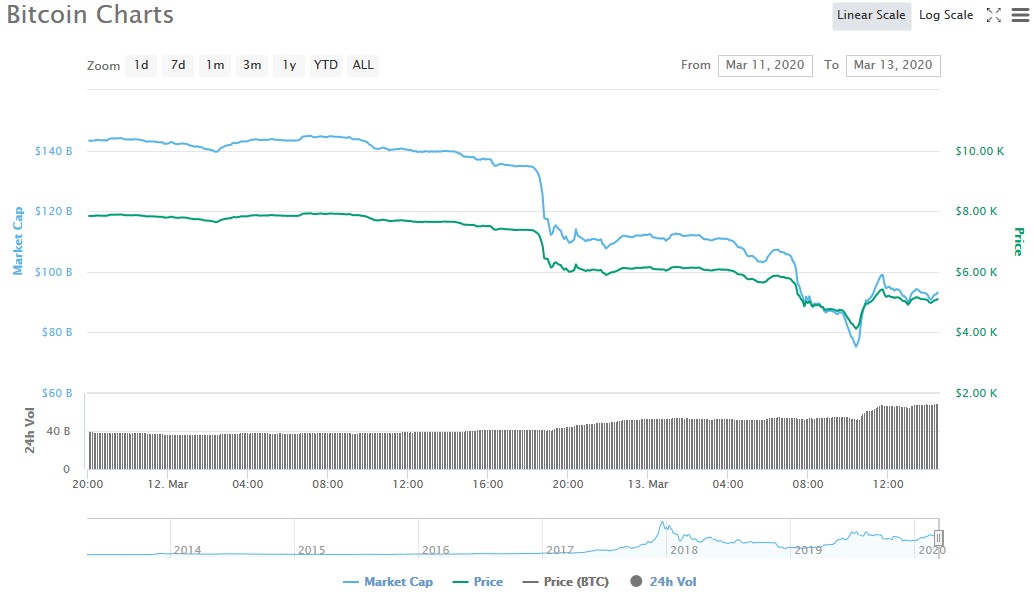Set zoom to 1y
This screenshot has width=1034, height=596.
pos(289,65)
